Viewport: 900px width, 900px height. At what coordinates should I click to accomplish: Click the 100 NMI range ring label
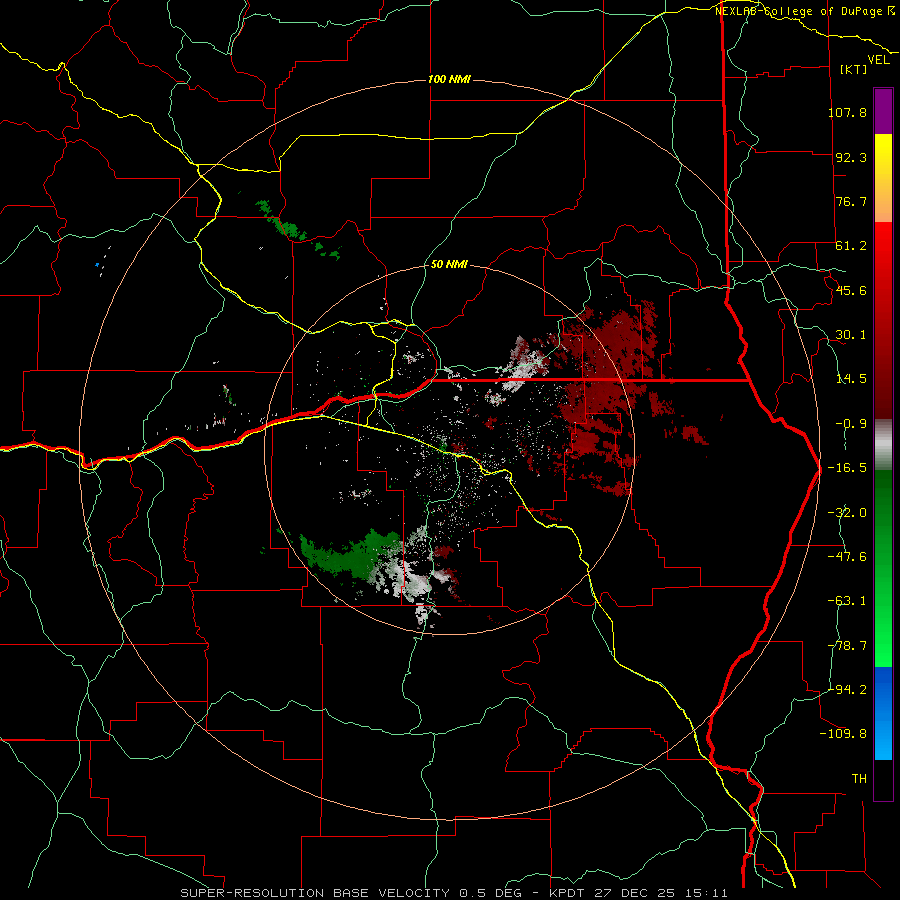coord(449,79)
